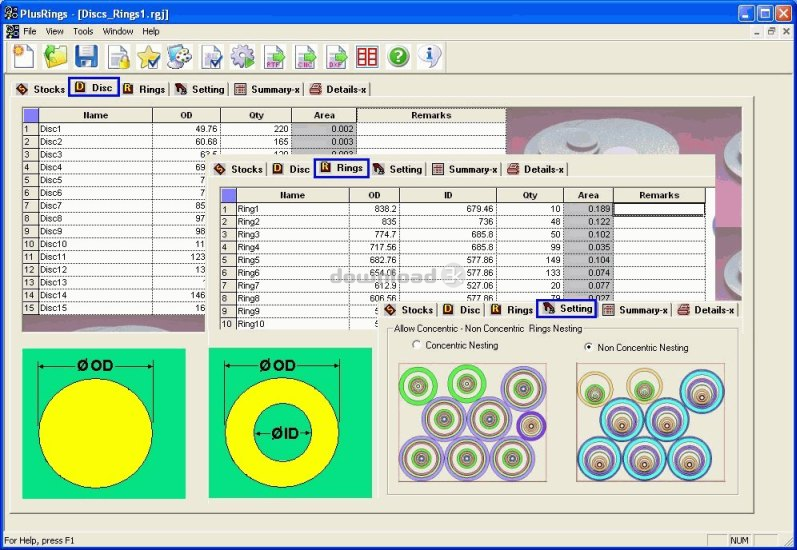This screenshot has height=550, width=797.
Task: Click the Area column header in Disc table
Action: pos(324,115)
